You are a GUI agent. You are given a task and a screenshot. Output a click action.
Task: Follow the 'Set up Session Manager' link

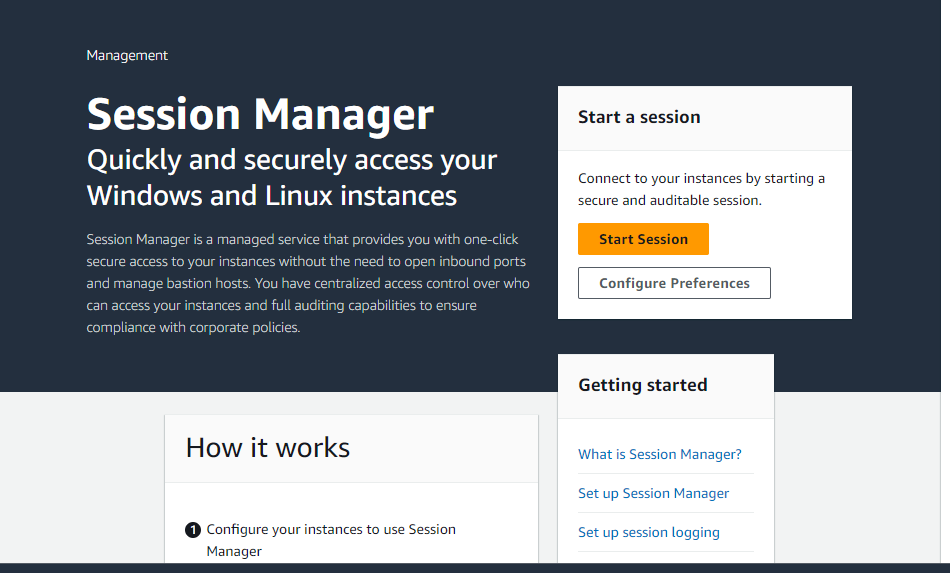(x=653, y=493)
